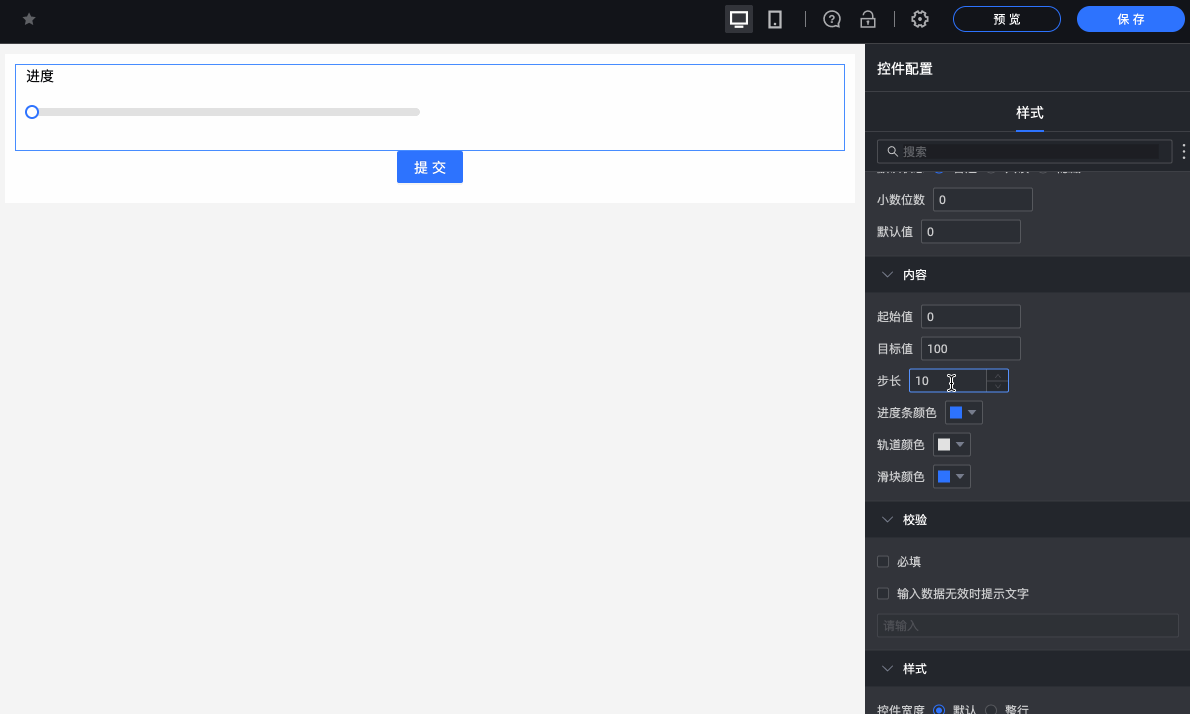1190x714 pixels.
Task: Enable the 必填 required checkbox
Action: 883,561
